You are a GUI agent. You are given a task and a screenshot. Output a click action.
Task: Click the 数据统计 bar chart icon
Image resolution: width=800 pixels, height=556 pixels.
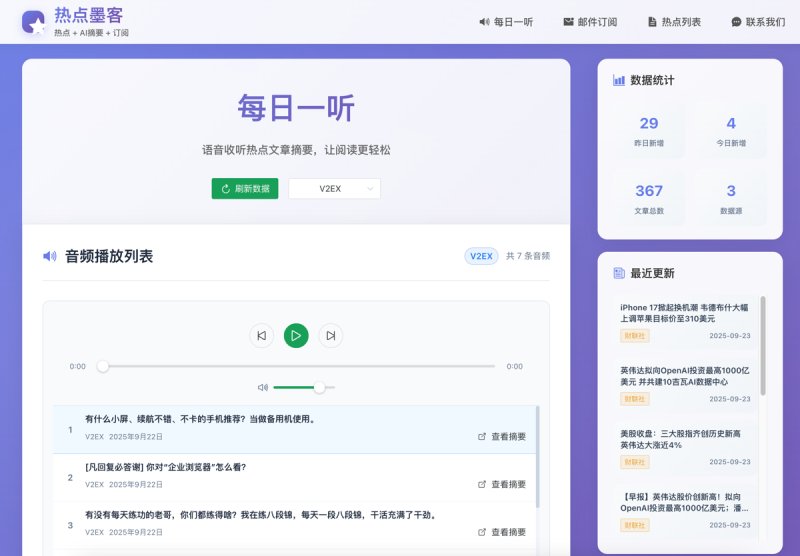[619, 80]
